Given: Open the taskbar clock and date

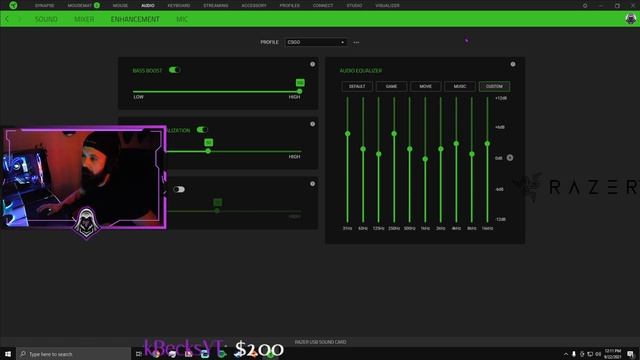Looking at the screenshot, I should tap(613, 354).
